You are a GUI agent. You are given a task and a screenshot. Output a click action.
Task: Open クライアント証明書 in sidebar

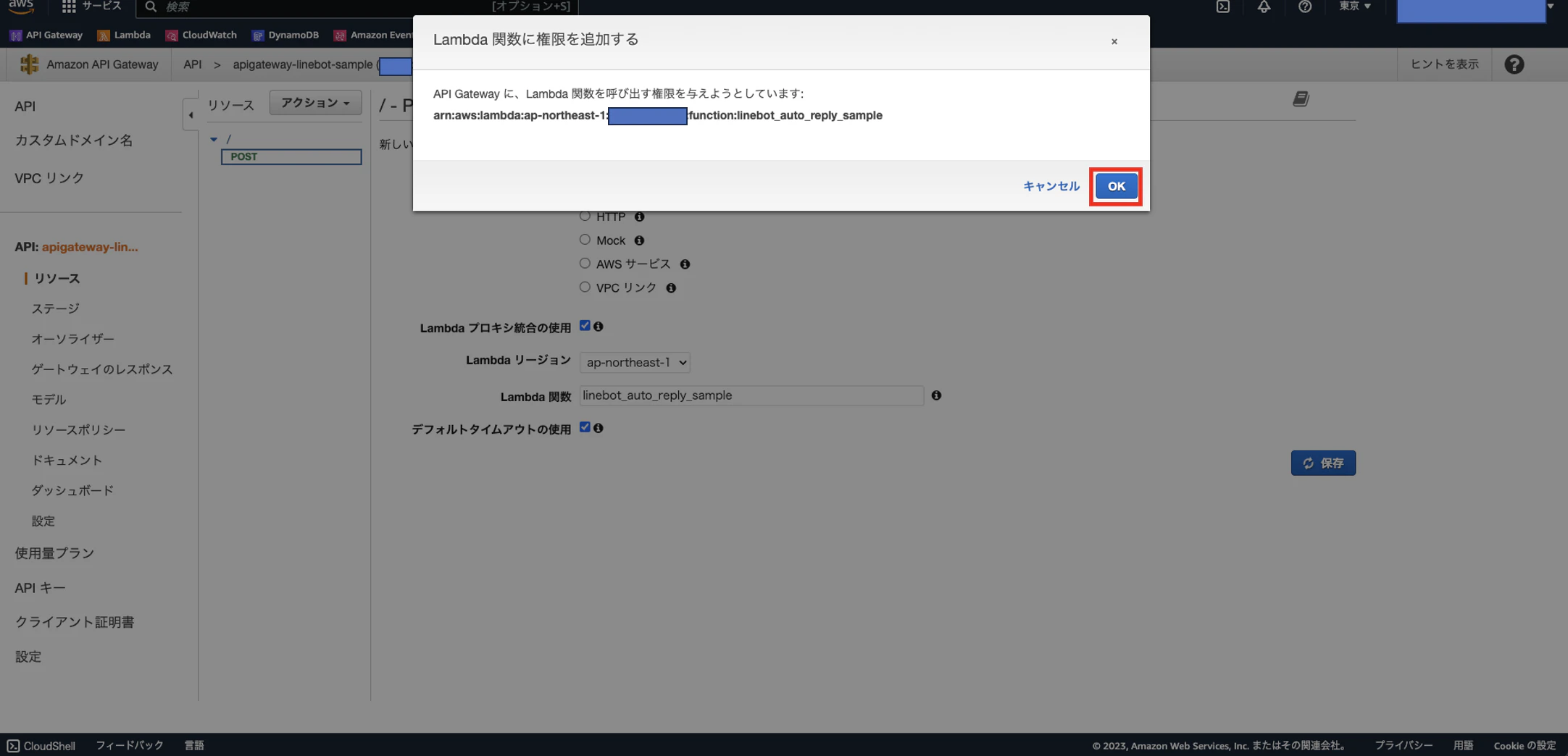tap(75, 623)
